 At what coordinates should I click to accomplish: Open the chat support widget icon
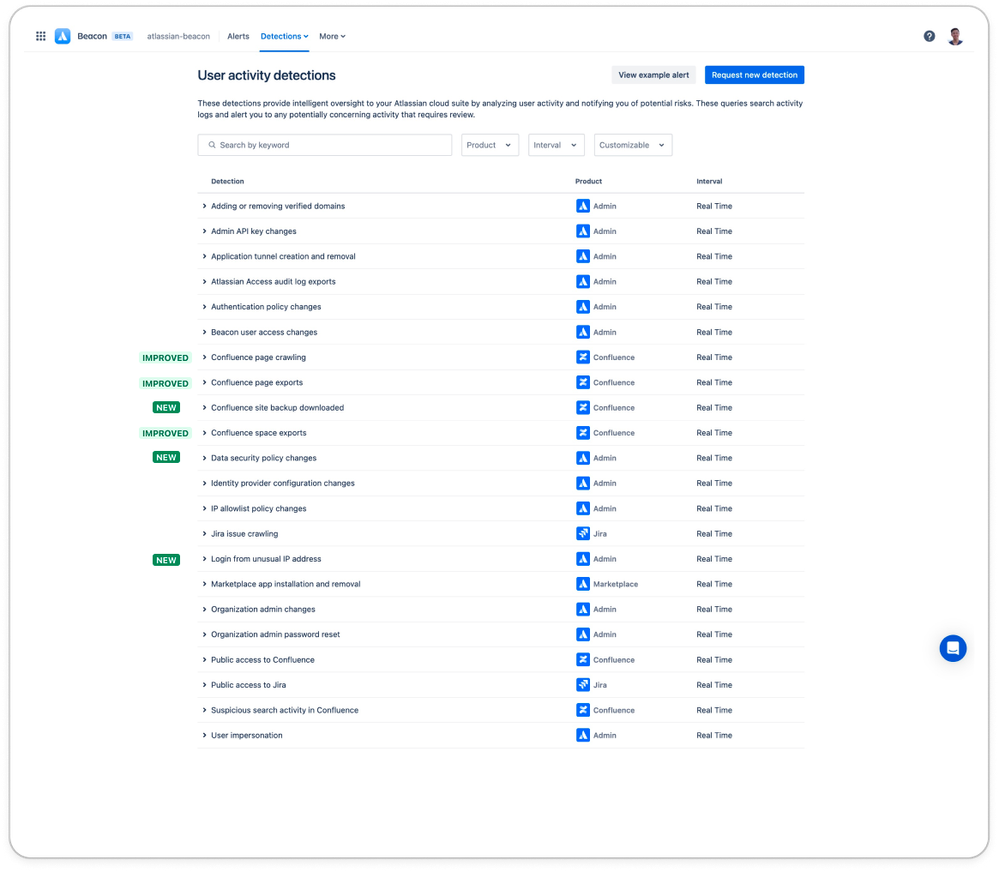point(952,649)
